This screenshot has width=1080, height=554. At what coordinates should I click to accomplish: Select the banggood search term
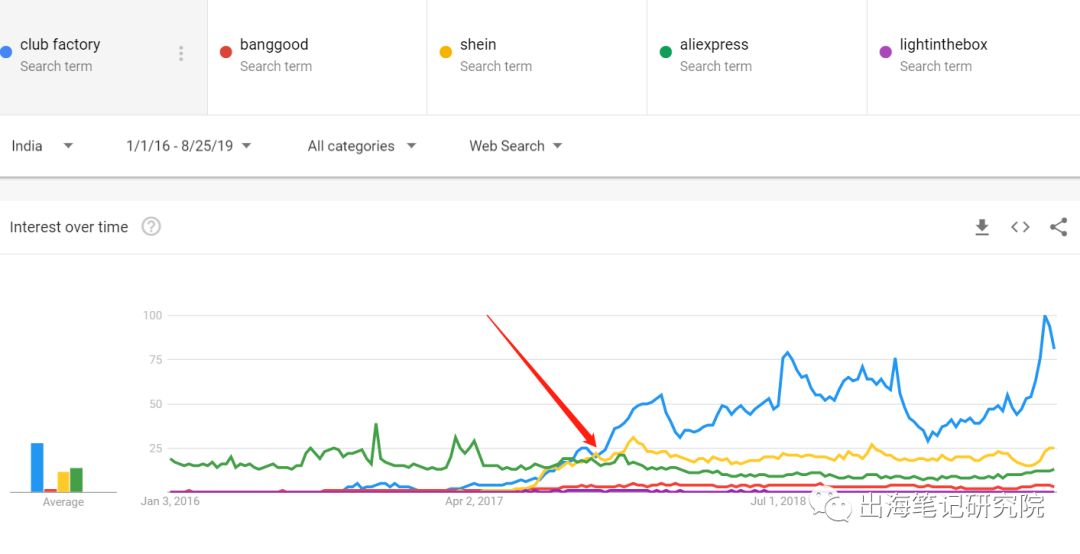[x=274, y=45]
